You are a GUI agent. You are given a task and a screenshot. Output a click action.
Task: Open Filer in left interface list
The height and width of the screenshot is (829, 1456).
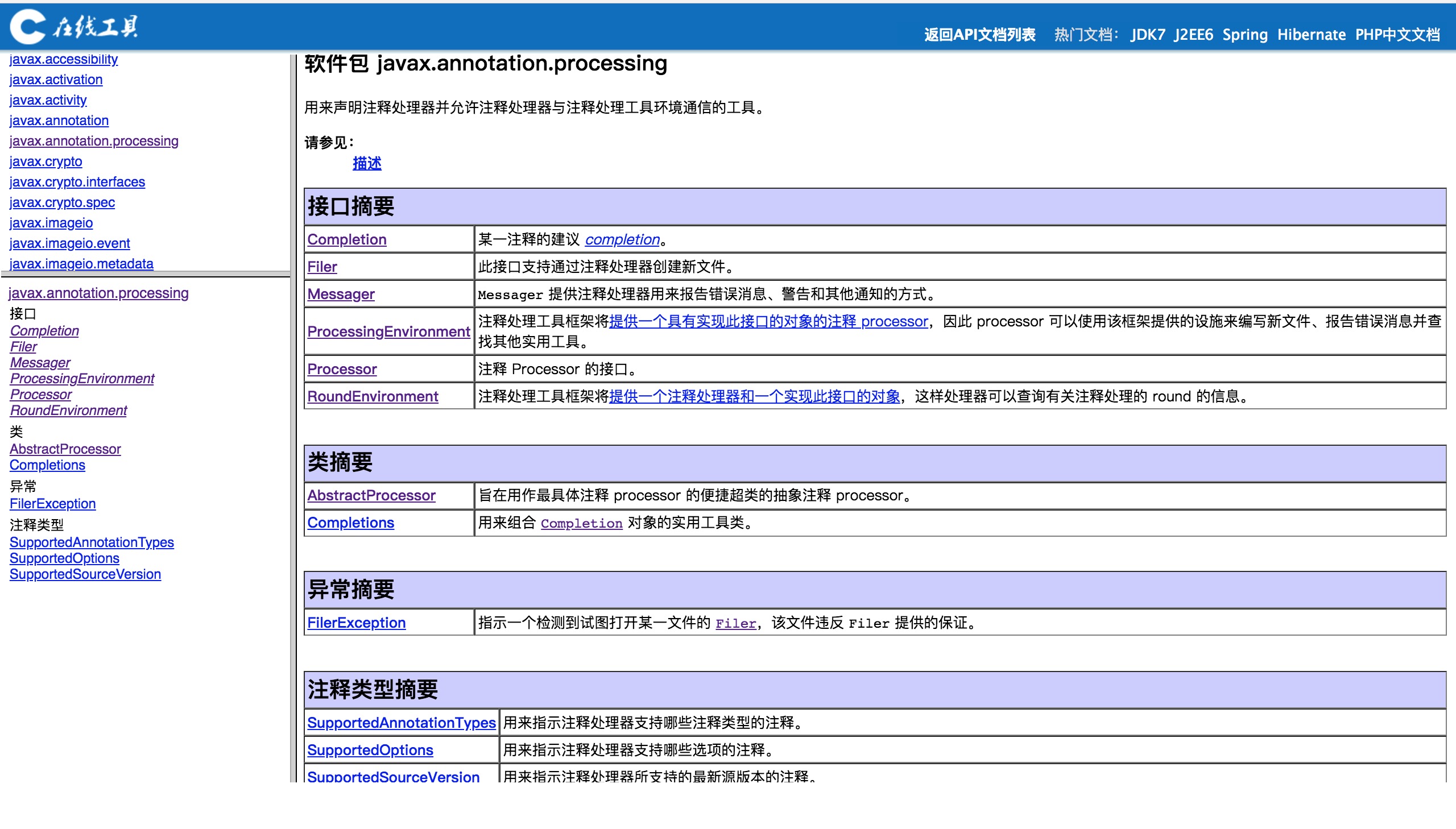coord(23,347)
